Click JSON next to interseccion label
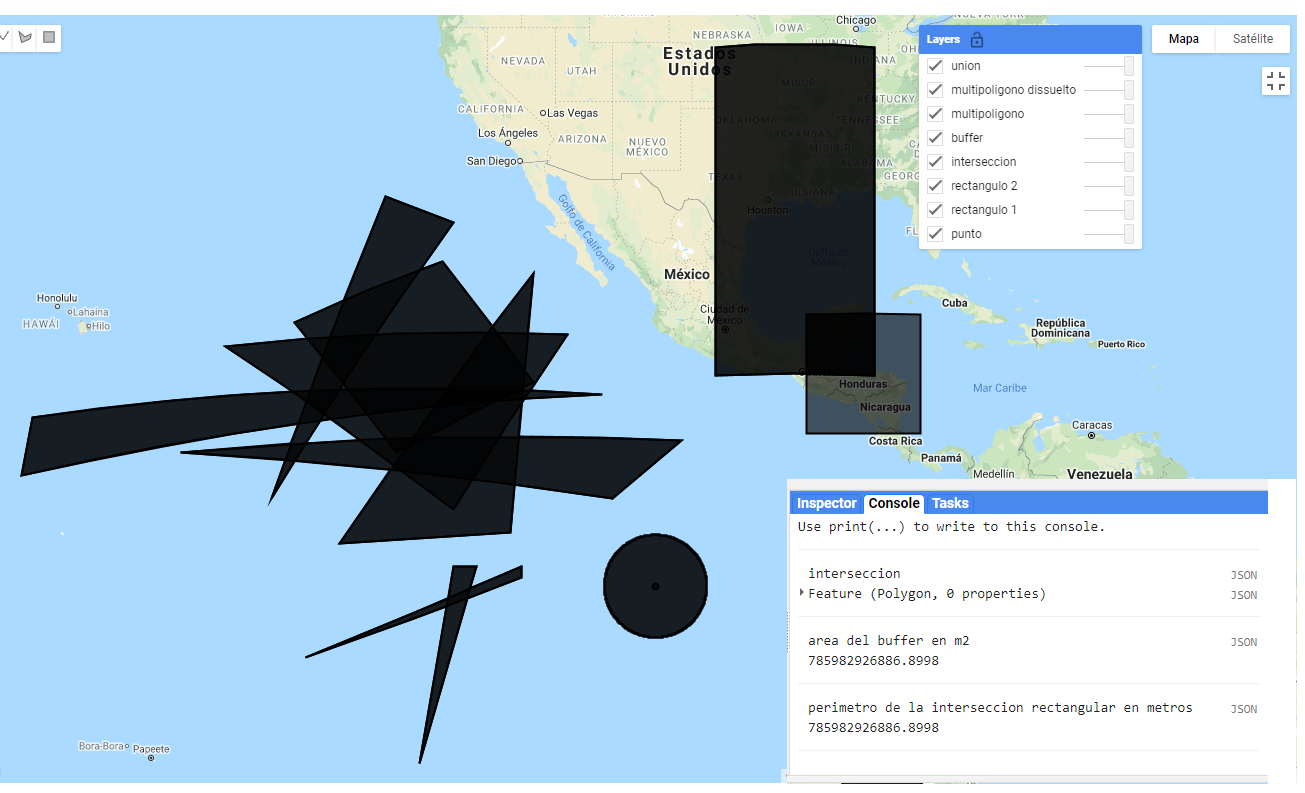The image size is (1305, 793). tap(1243, 575)
